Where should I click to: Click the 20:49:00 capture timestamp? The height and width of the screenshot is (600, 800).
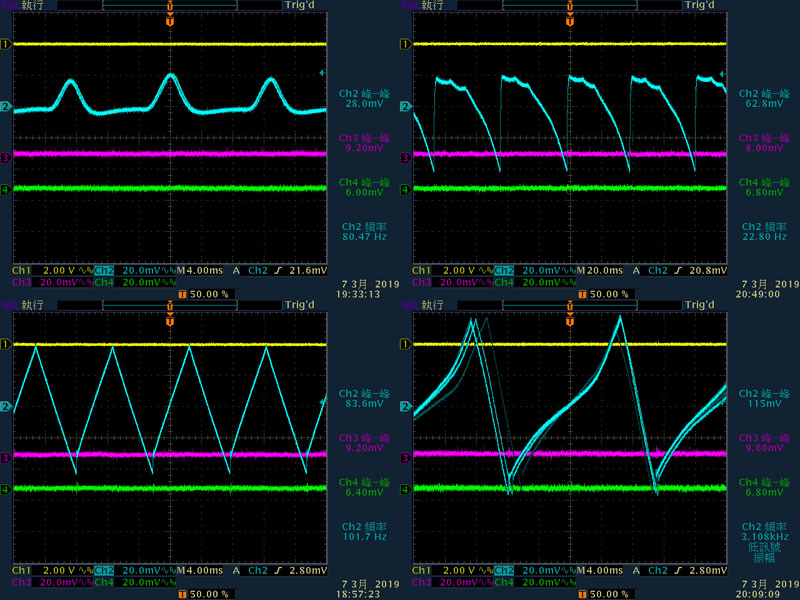pos(758,294)
